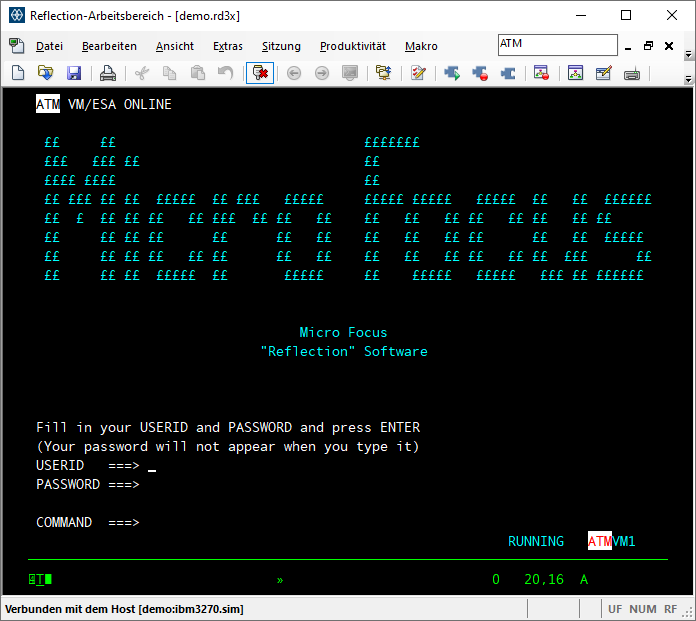696x621 pixels.
Task: Click the red highlighted ATM in ATMVM1
Action: coord(600,541)
